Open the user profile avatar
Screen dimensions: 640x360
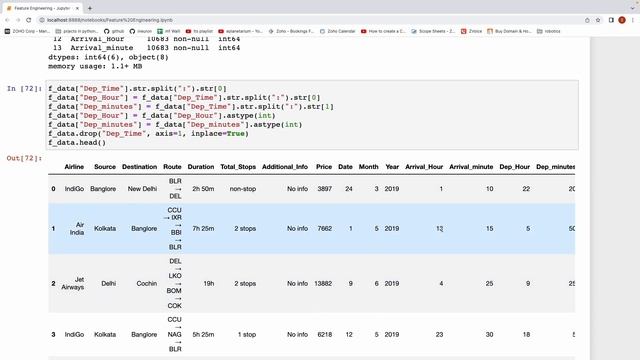(622, 20)
